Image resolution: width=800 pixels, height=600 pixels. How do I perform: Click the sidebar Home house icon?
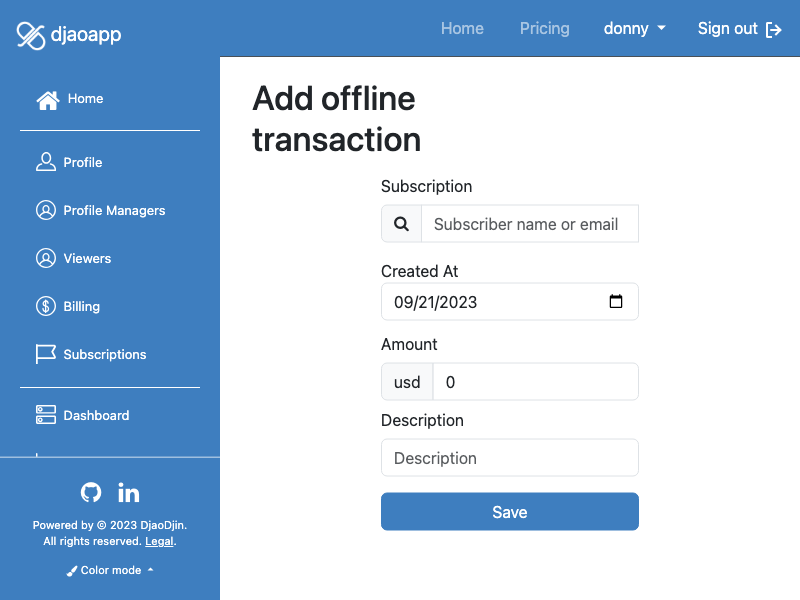(47, 100)
